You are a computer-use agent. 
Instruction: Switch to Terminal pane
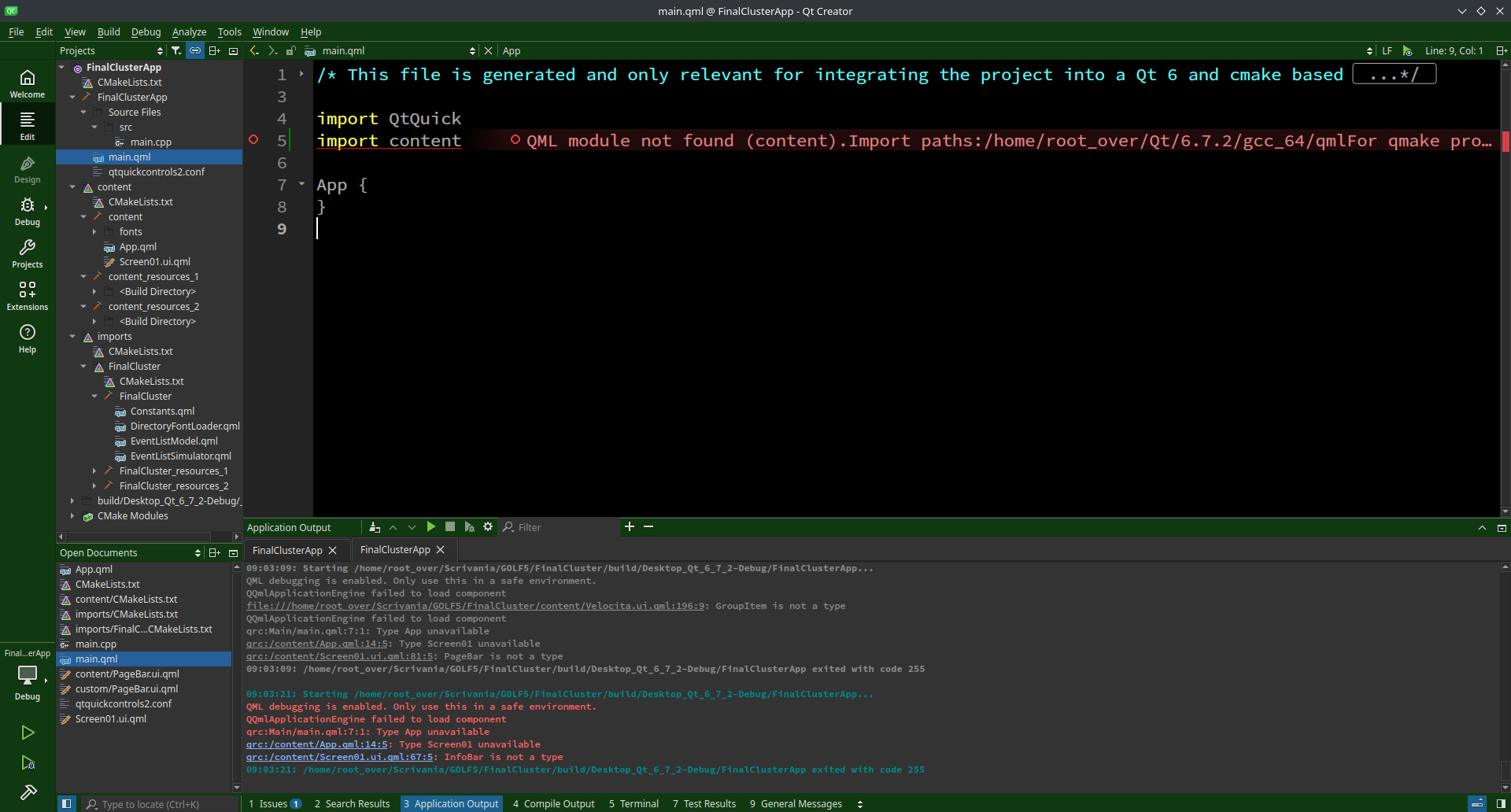pyautogui.click(x=634, y=804)
